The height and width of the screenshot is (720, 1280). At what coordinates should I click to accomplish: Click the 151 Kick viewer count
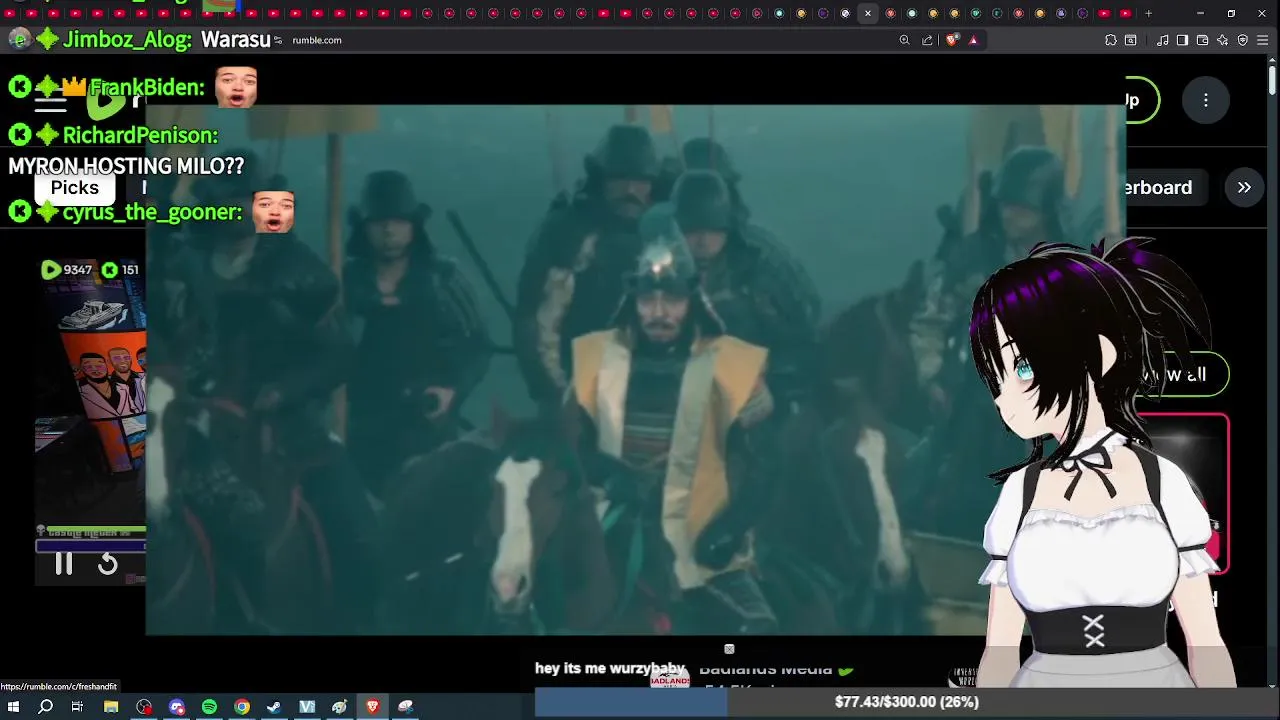(120, 270)
